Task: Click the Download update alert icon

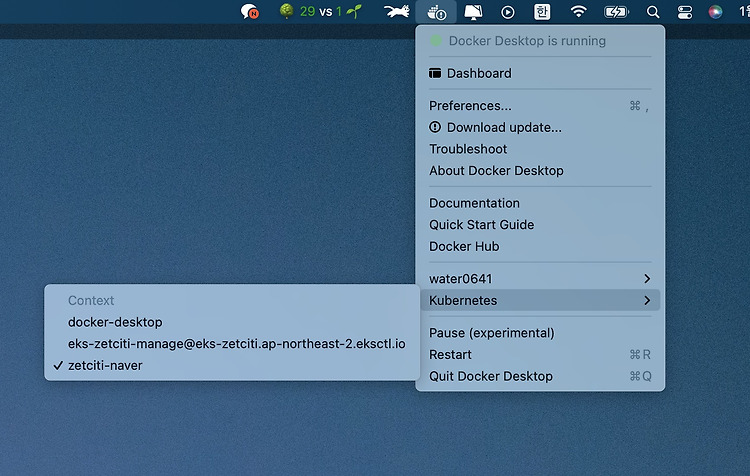Action: [435, 127]
